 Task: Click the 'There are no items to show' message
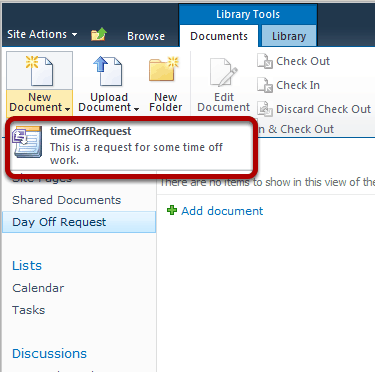[267, 182]
